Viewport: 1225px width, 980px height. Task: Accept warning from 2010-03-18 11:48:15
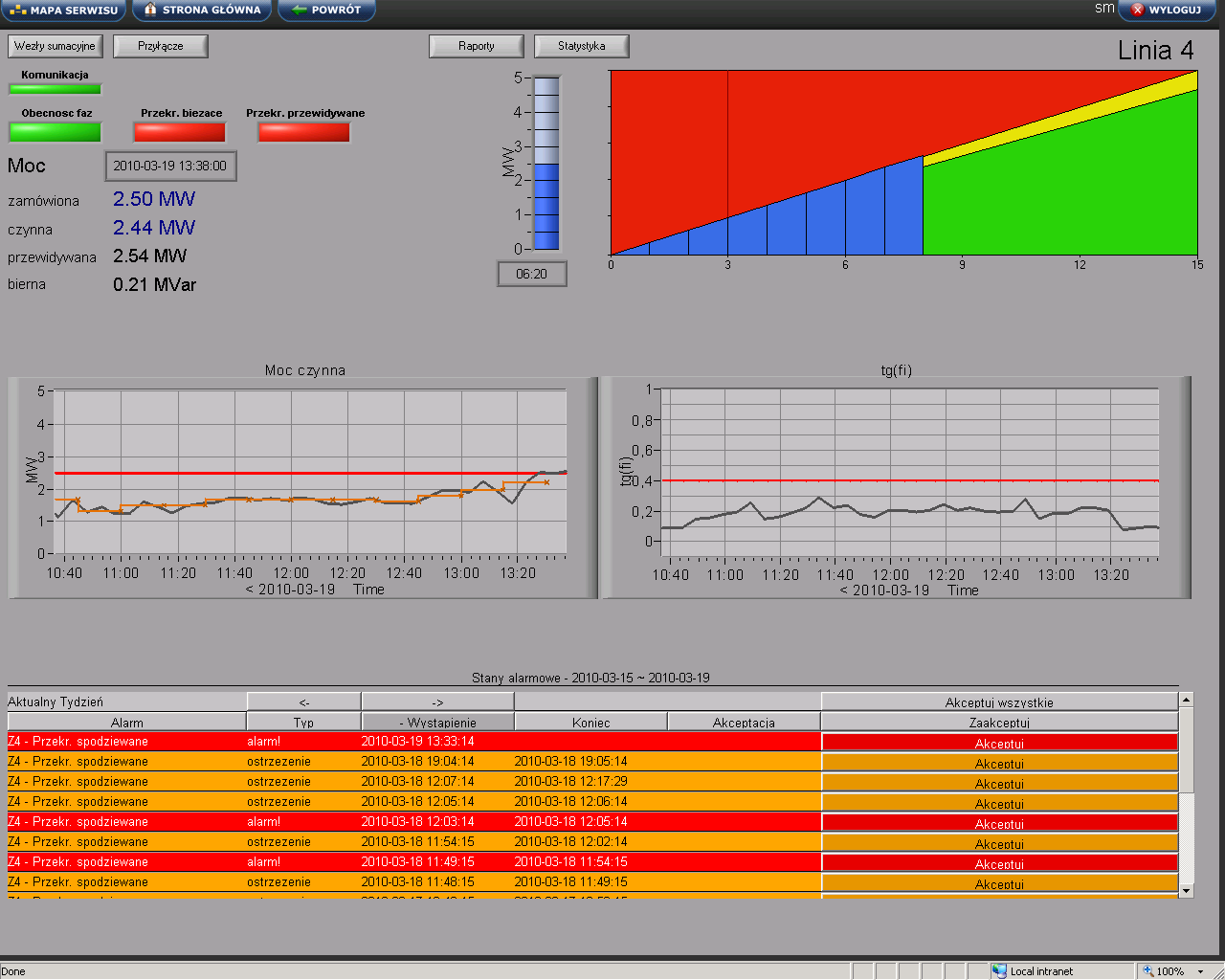pos(999,883)
